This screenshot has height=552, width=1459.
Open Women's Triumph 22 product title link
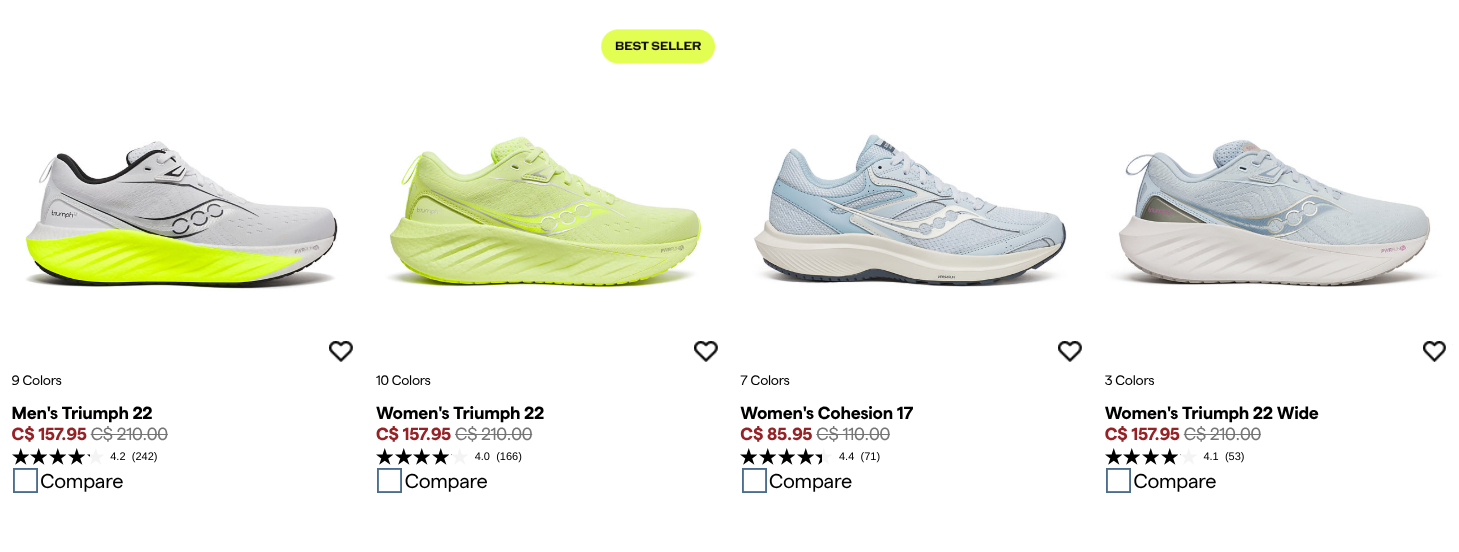pyautogui.click(x=460, y=413)
